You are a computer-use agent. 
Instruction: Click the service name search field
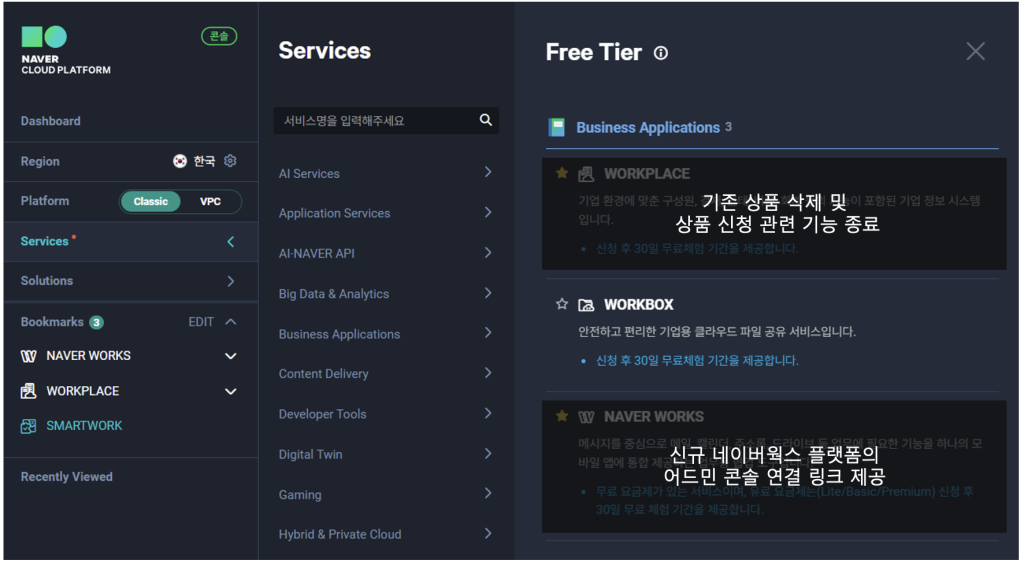point(375,121)
